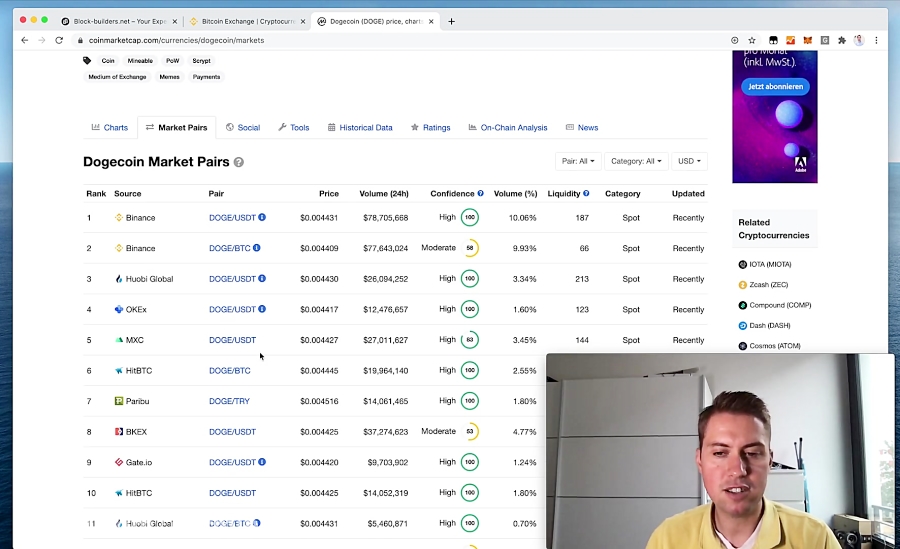Image resolution: width=900 pixels, height=549 pixels.
Task: Click the Scrypt tag
Action: [201, 60]
